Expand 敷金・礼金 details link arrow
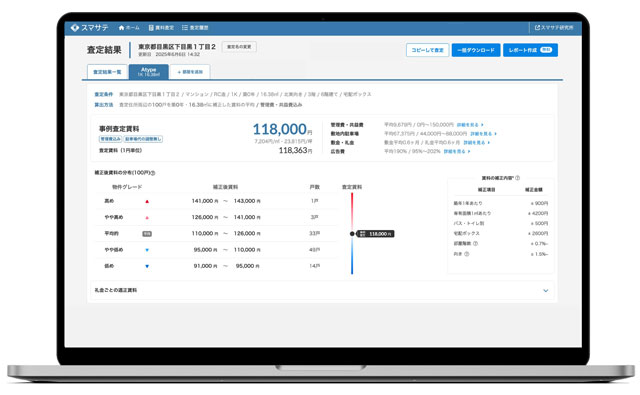This screenshot has height=395, width=640. point(489,143)
